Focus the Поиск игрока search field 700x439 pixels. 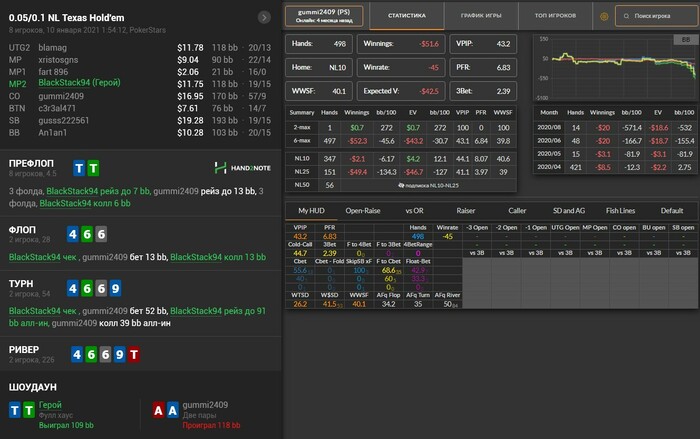click(x=657, y=16)
